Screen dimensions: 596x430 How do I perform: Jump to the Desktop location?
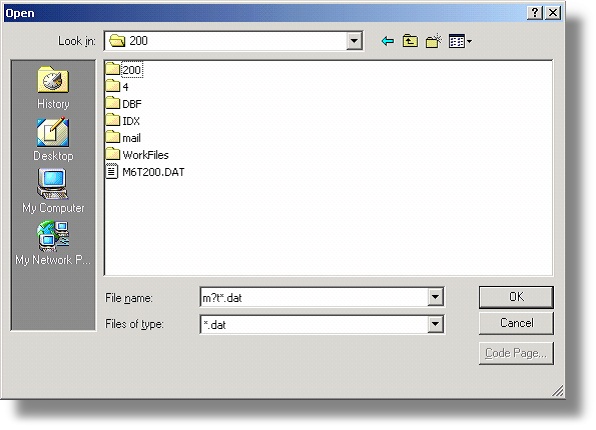[x=53, y=140]
